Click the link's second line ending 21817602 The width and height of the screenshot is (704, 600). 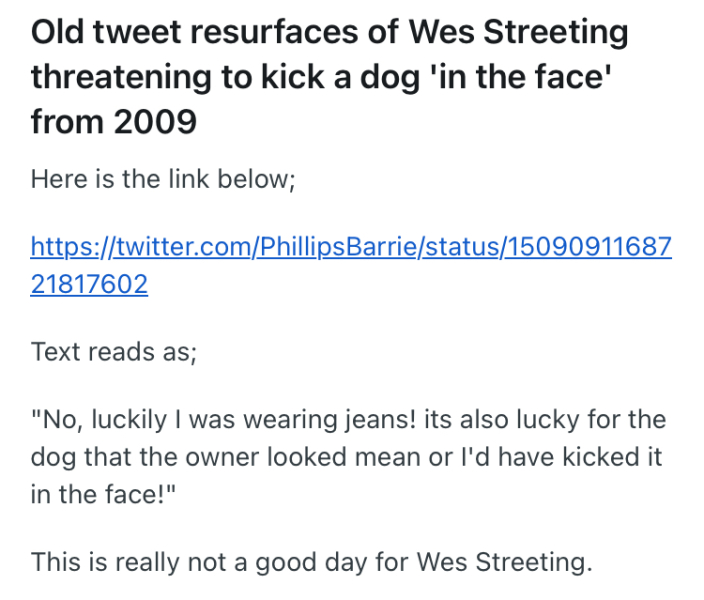pos(90,285)
